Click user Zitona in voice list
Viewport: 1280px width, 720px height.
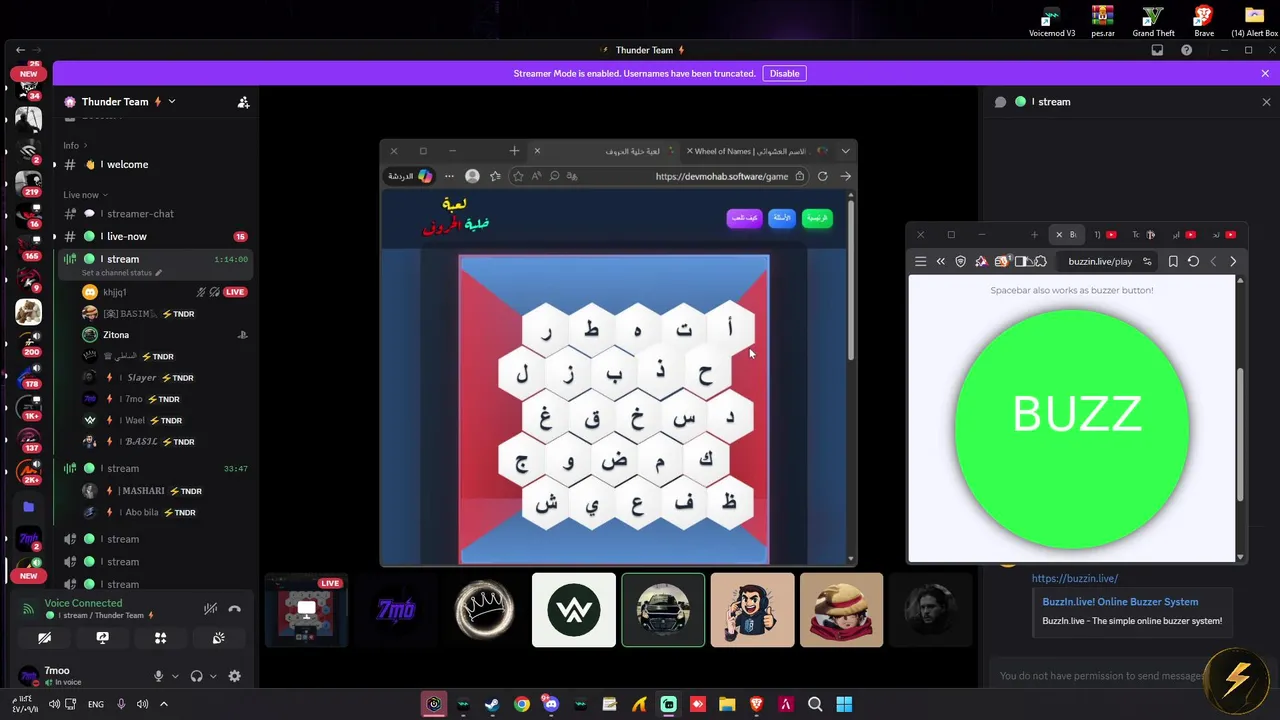pyautogui.click(x=164, y=335)
